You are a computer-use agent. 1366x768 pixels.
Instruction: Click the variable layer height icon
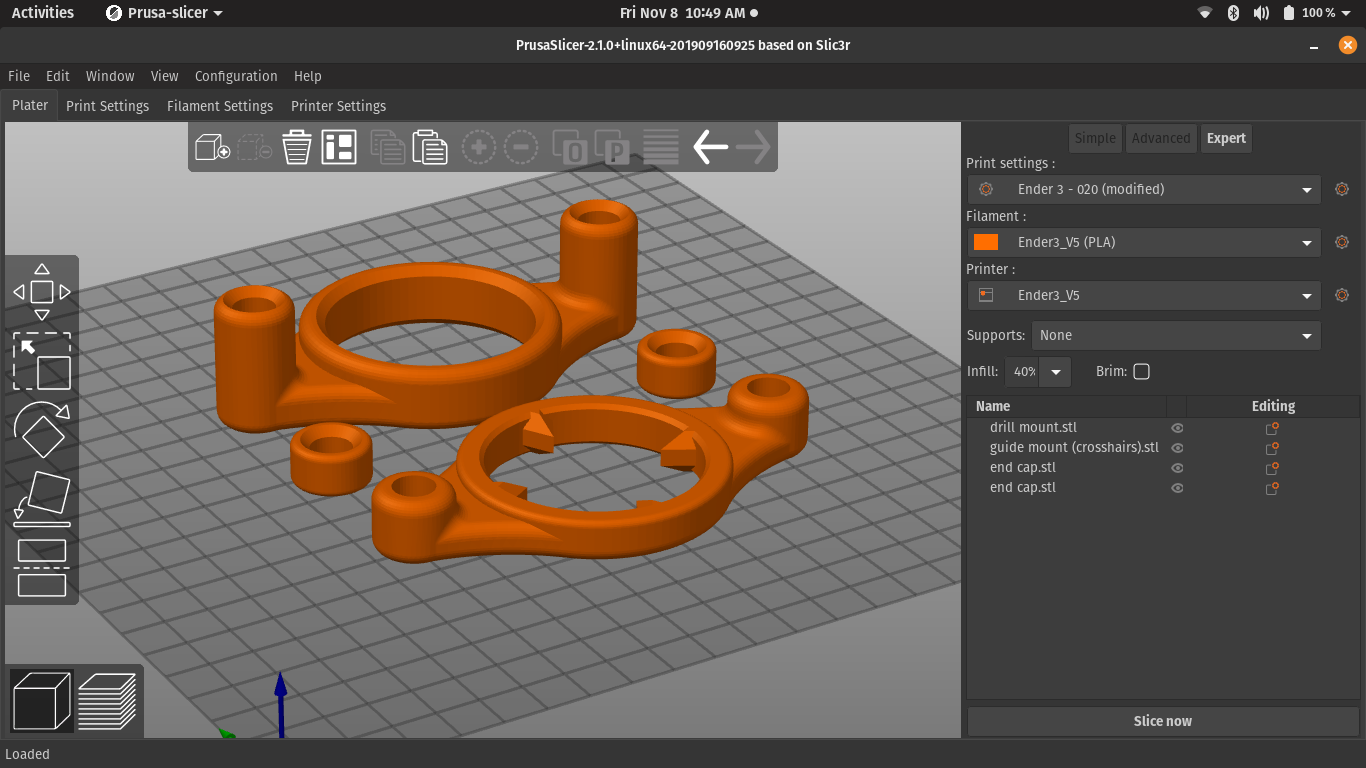tap(661, 148)
